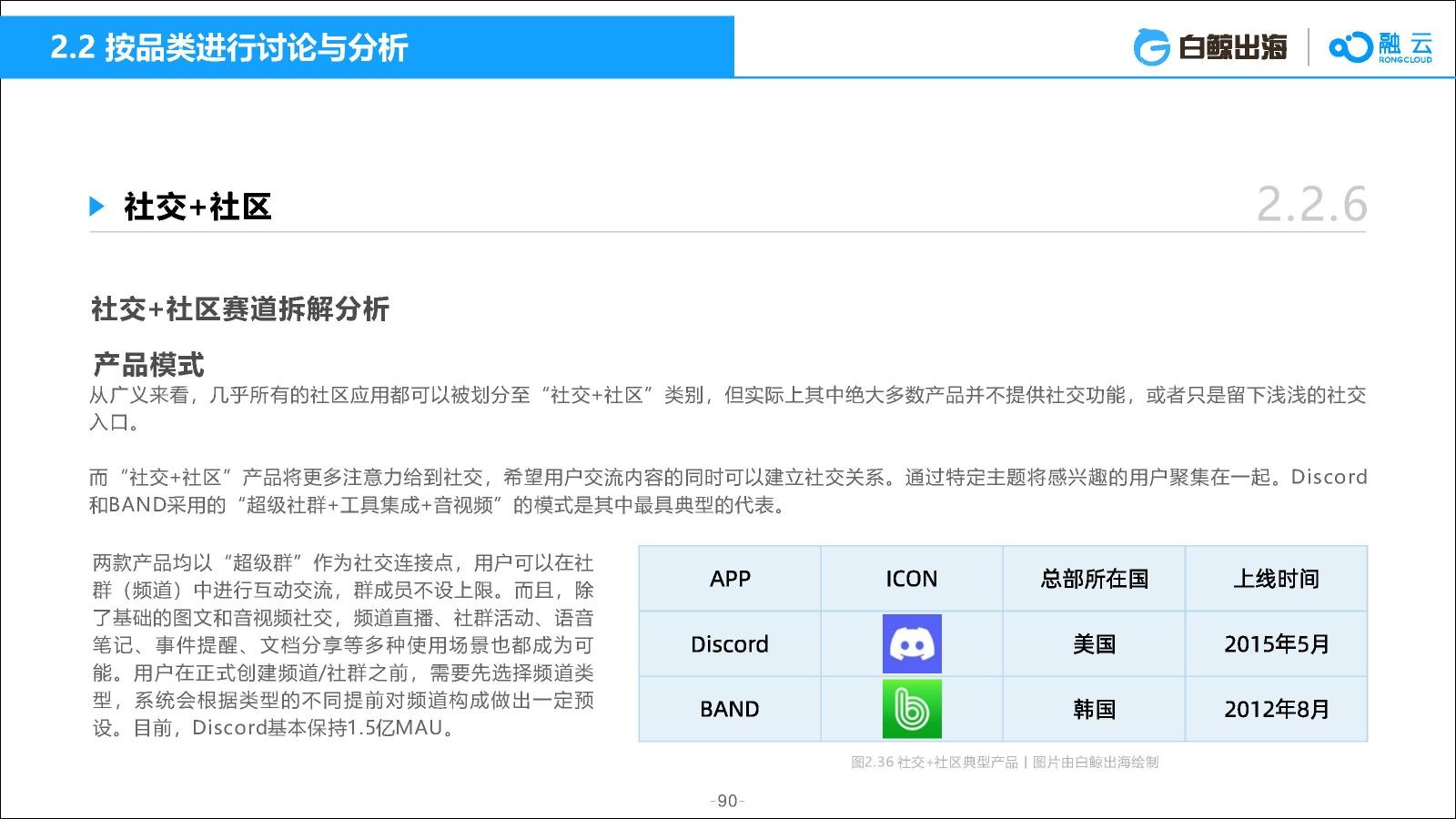Click the APP column header
This screenshot has height=819, width=1456.
point(730,579)
